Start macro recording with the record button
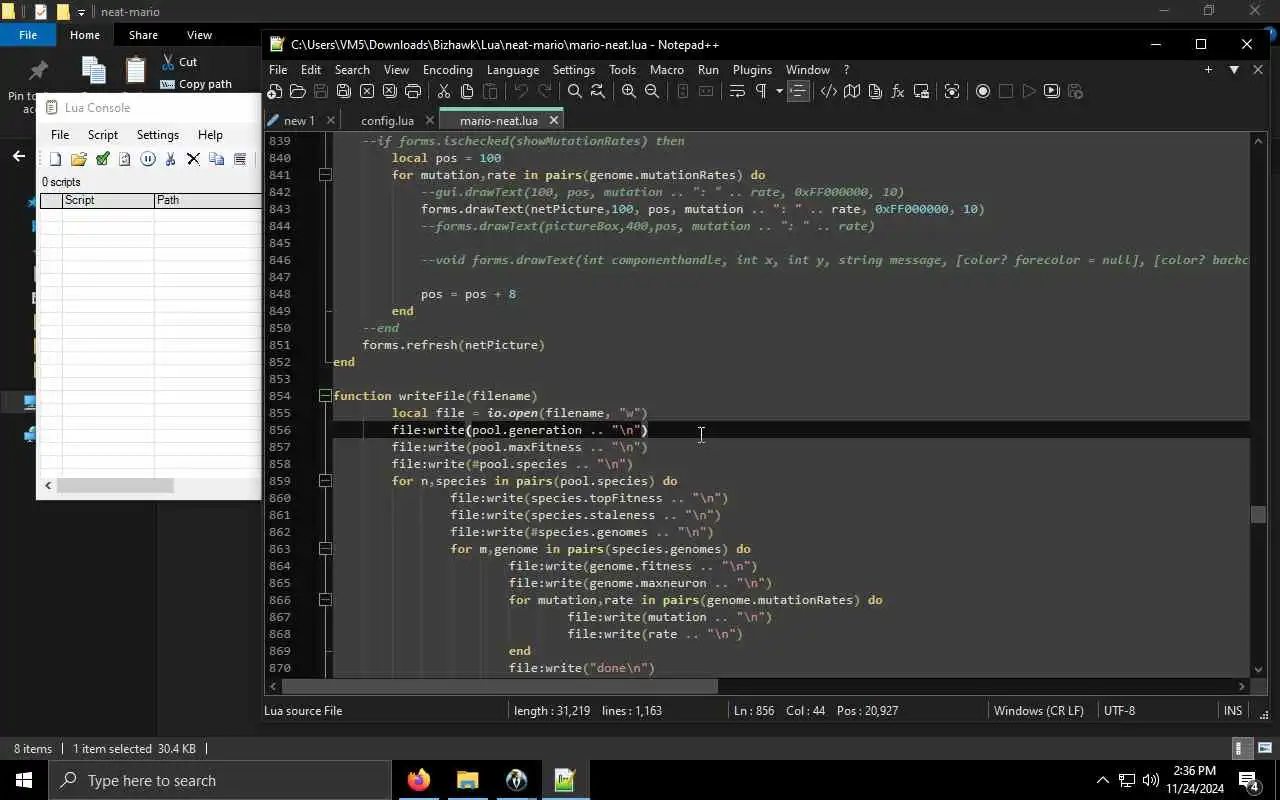 point(983,91)
